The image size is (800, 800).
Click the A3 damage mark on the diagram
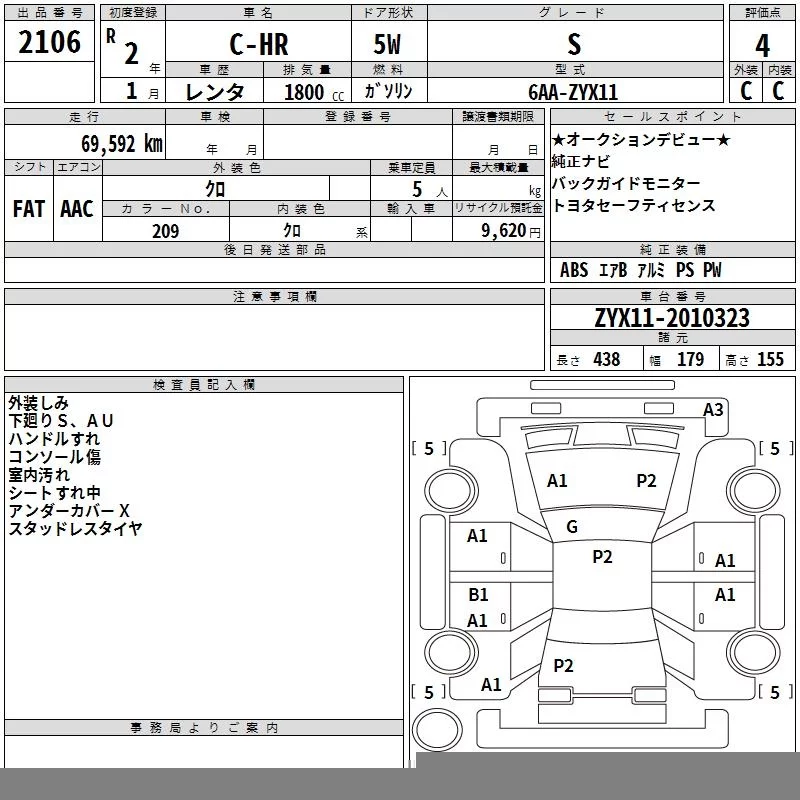[x=713, y=410]
